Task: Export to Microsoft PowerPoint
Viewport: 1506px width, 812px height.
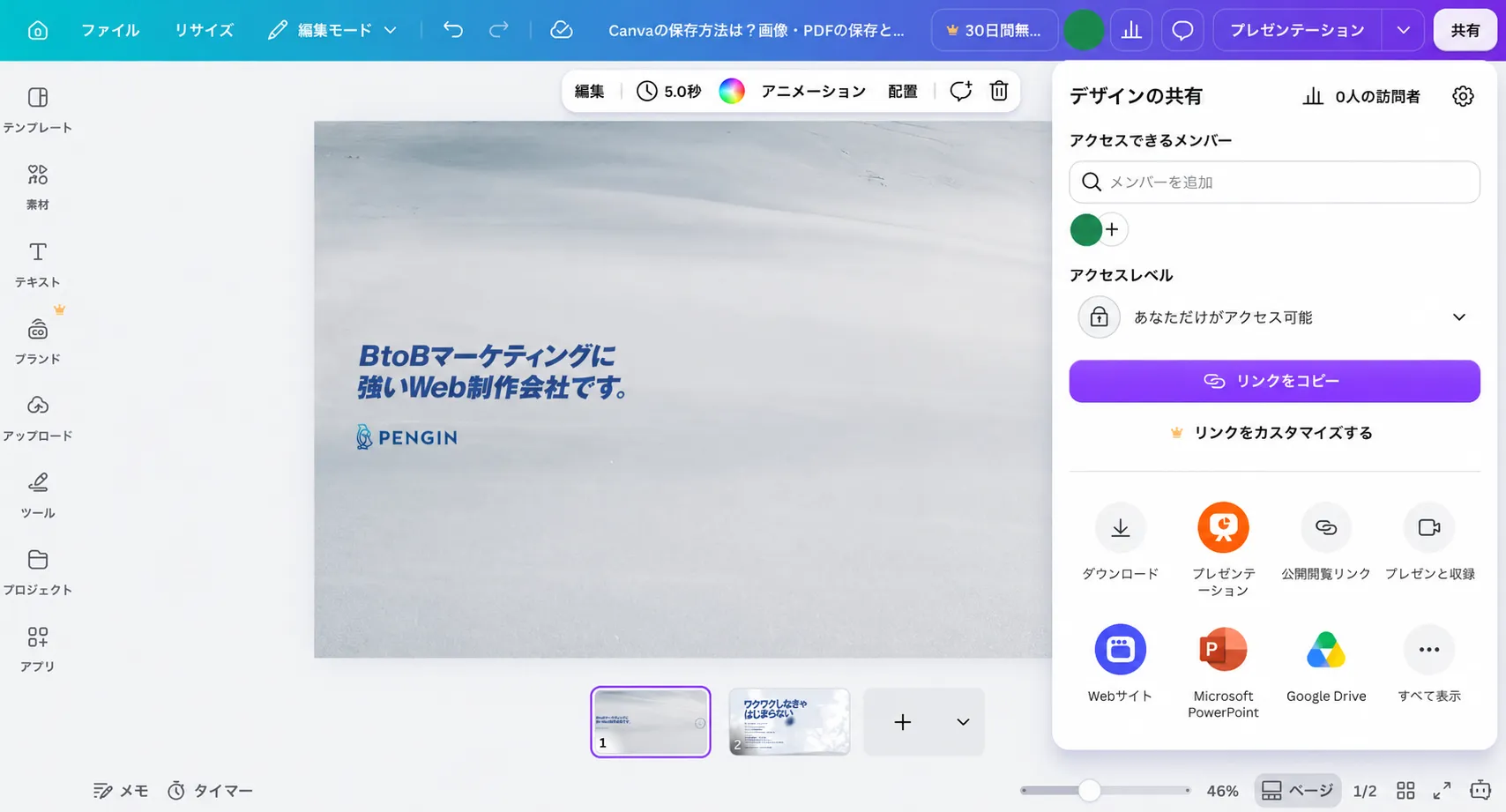Action: (x=1223, y=672)
